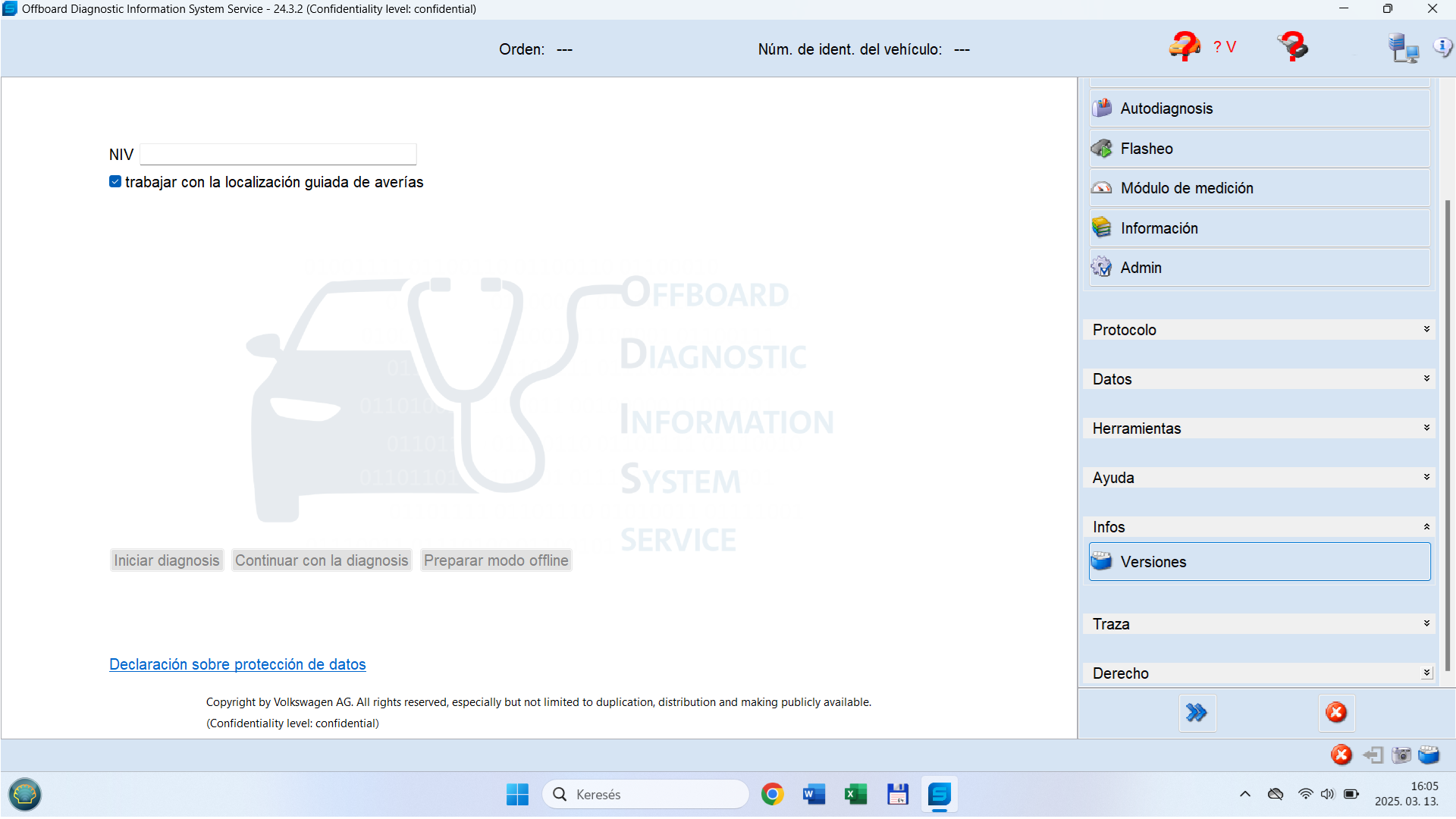Open Declaración sobre protección de datos link
The width and height of the screenshot is (1456, 819).
tap(237, 664)
